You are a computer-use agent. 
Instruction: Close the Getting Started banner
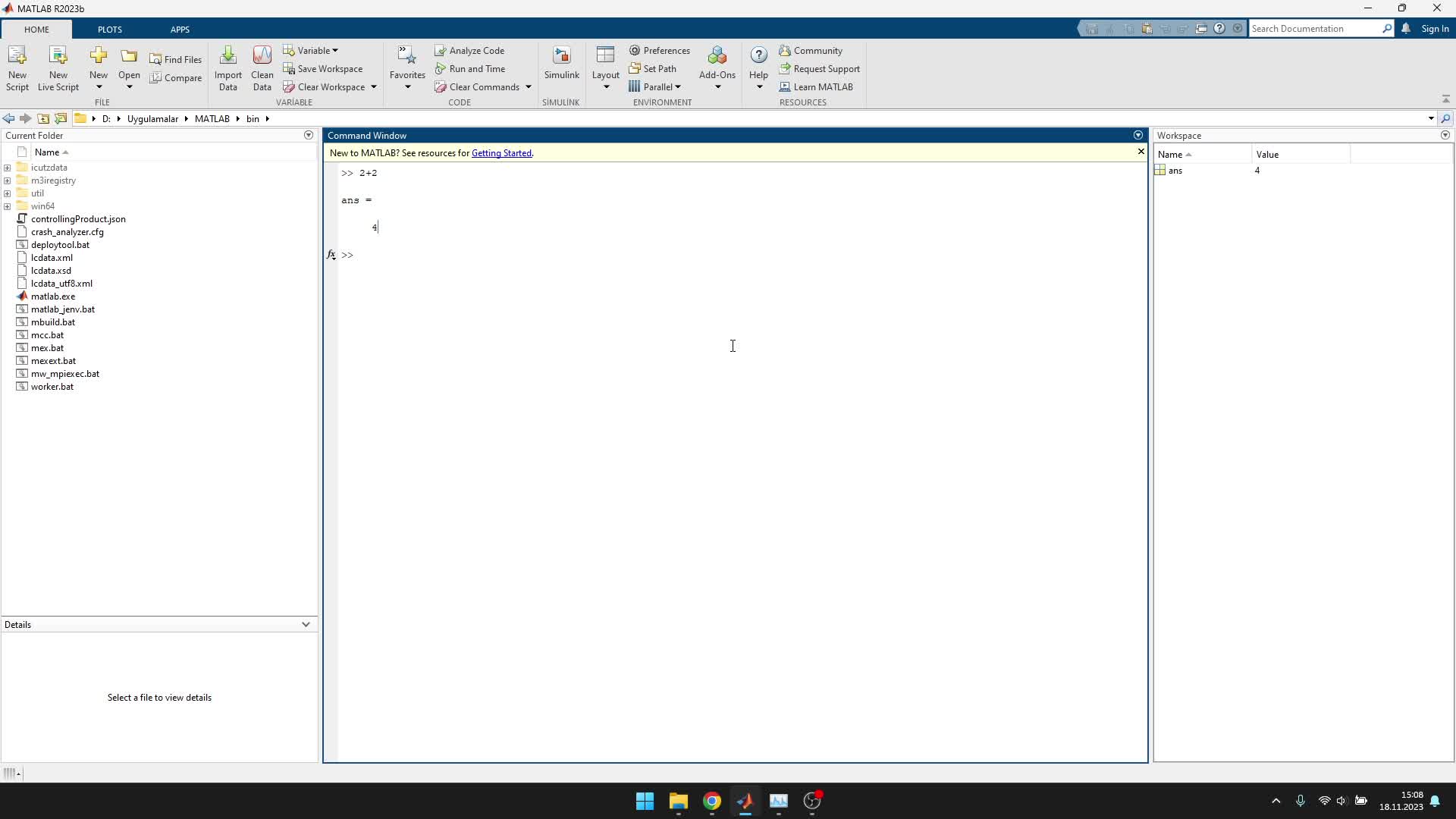(1141, 152)
